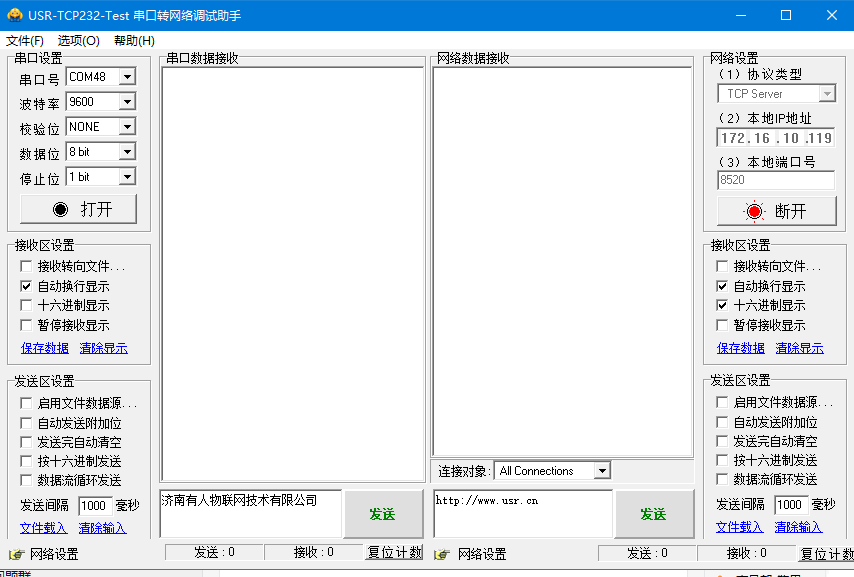Click the hand icon beside left 网络设置
Screen dimensions: 854x577
(x=17, y=554)
